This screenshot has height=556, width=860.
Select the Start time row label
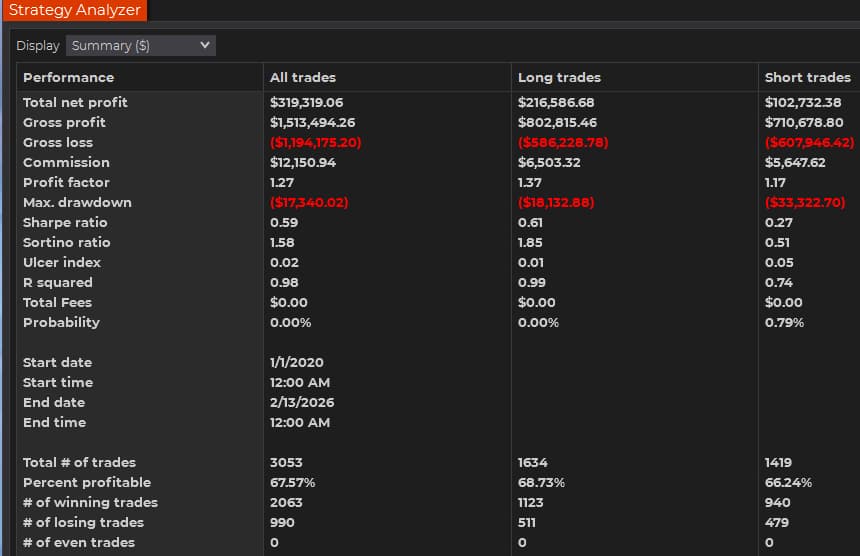tap(58, 382)
